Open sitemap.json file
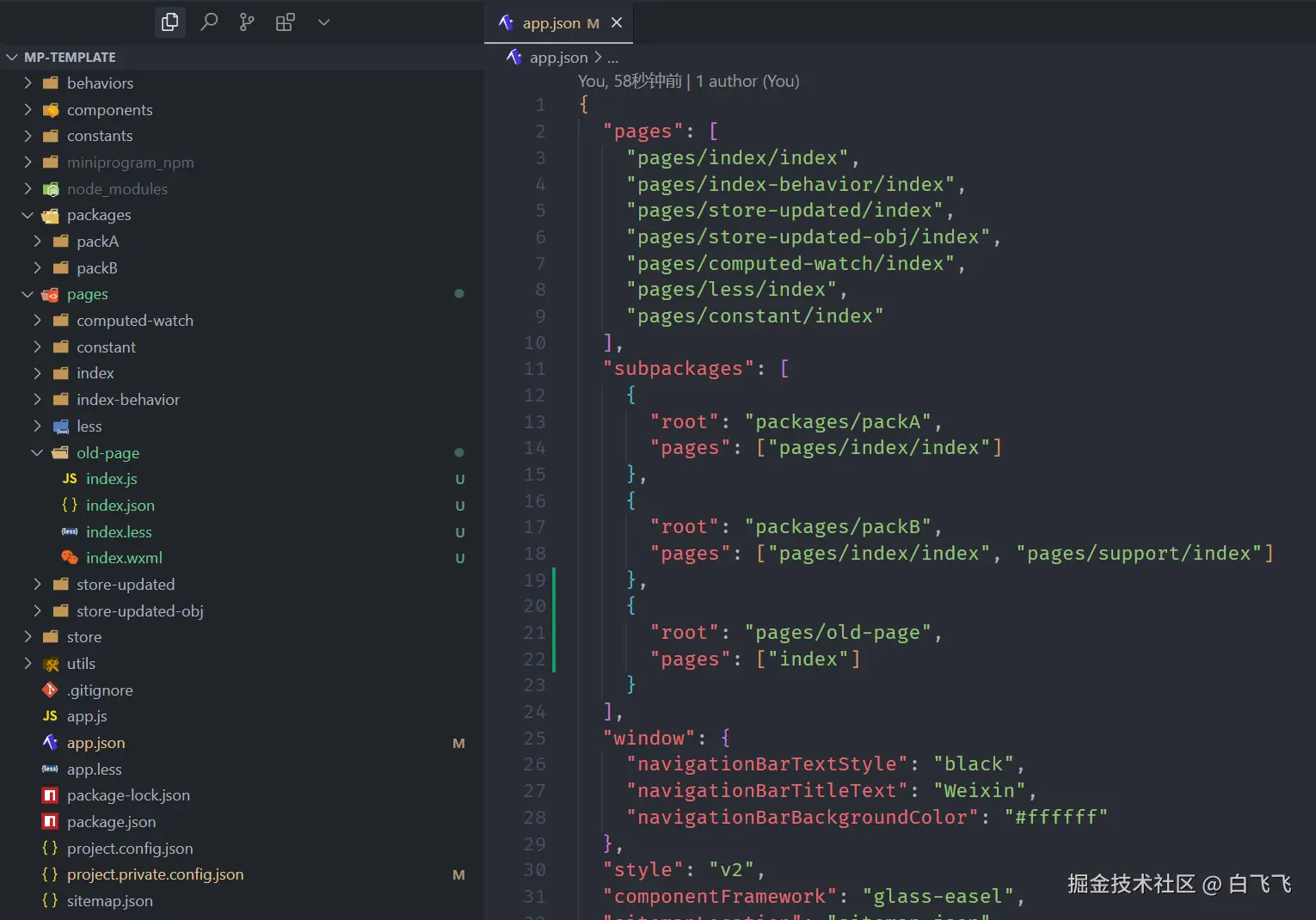 coord(110,901)
